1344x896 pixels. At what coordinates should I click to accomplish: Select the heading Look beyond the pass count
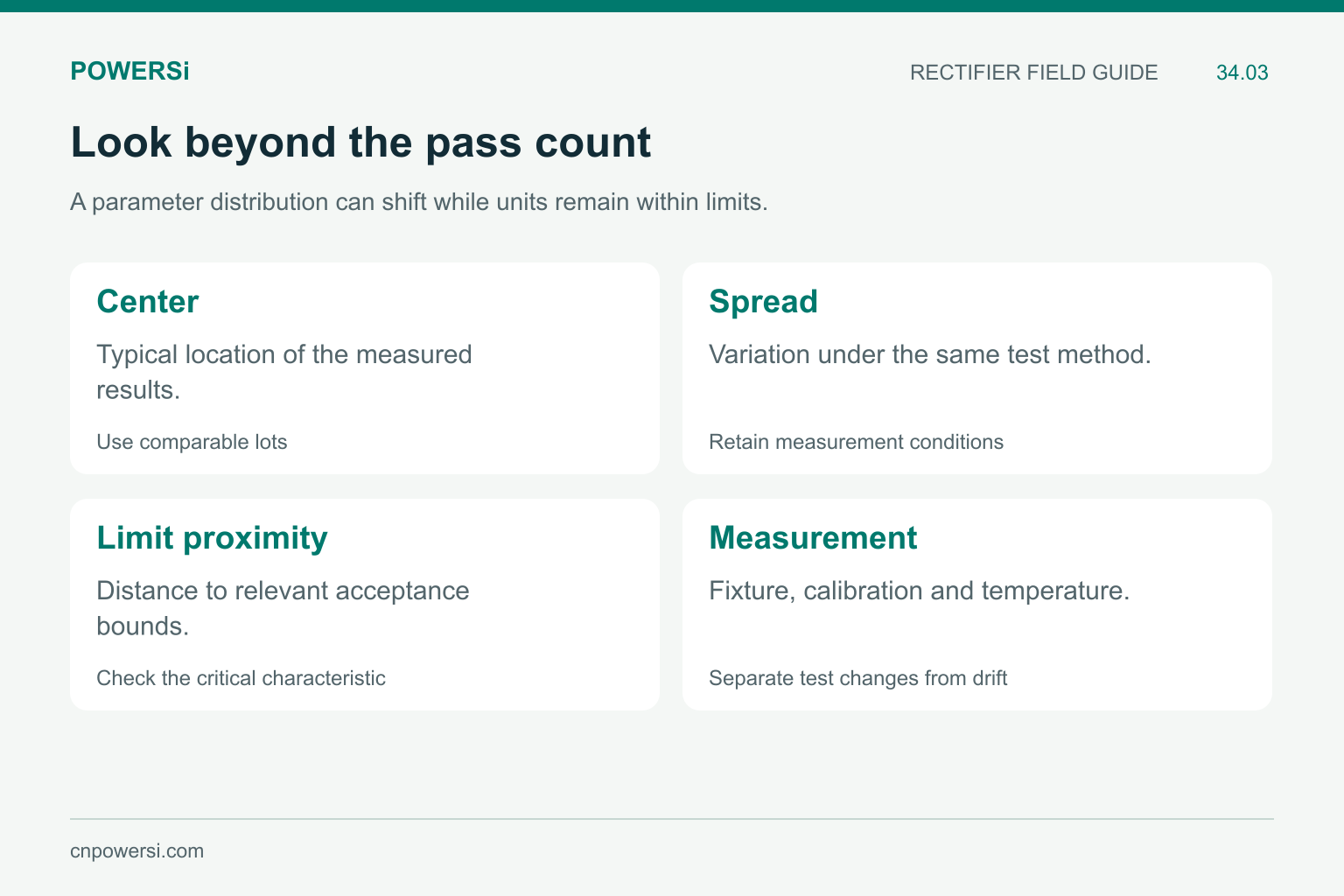pos(360,143)
